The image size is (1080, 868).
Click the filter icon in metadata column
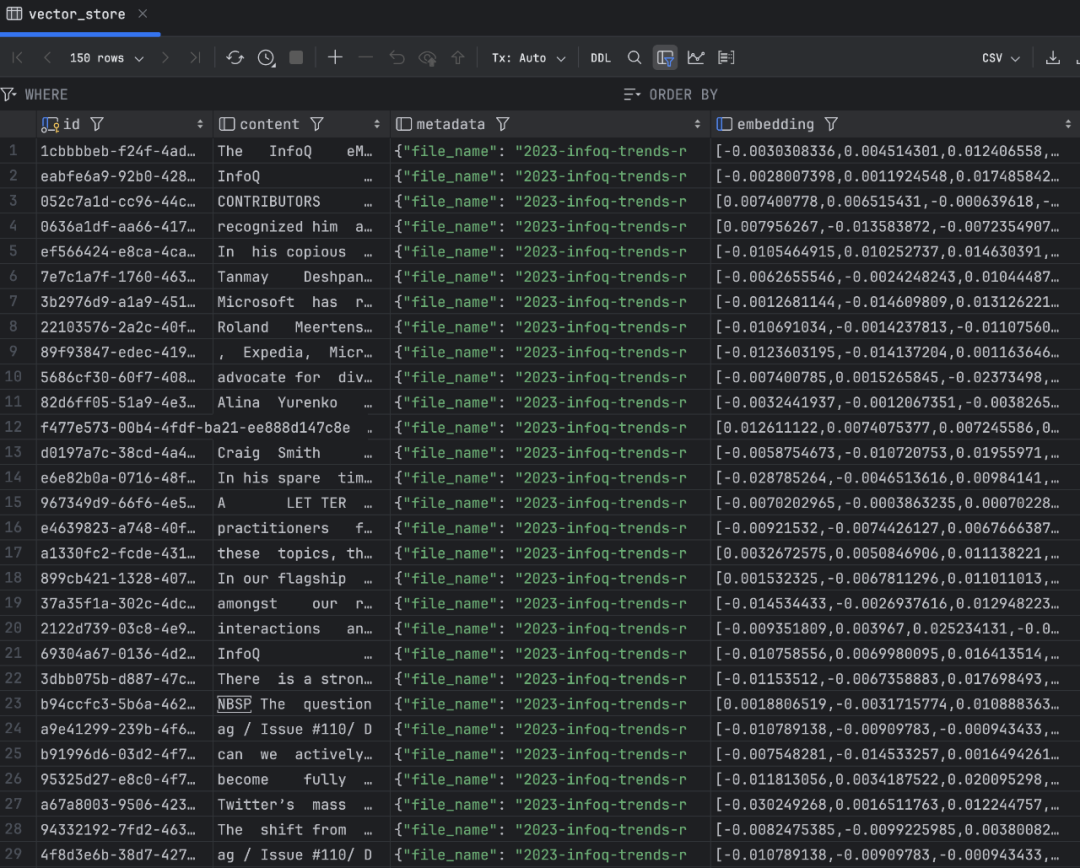pos(503,124)
